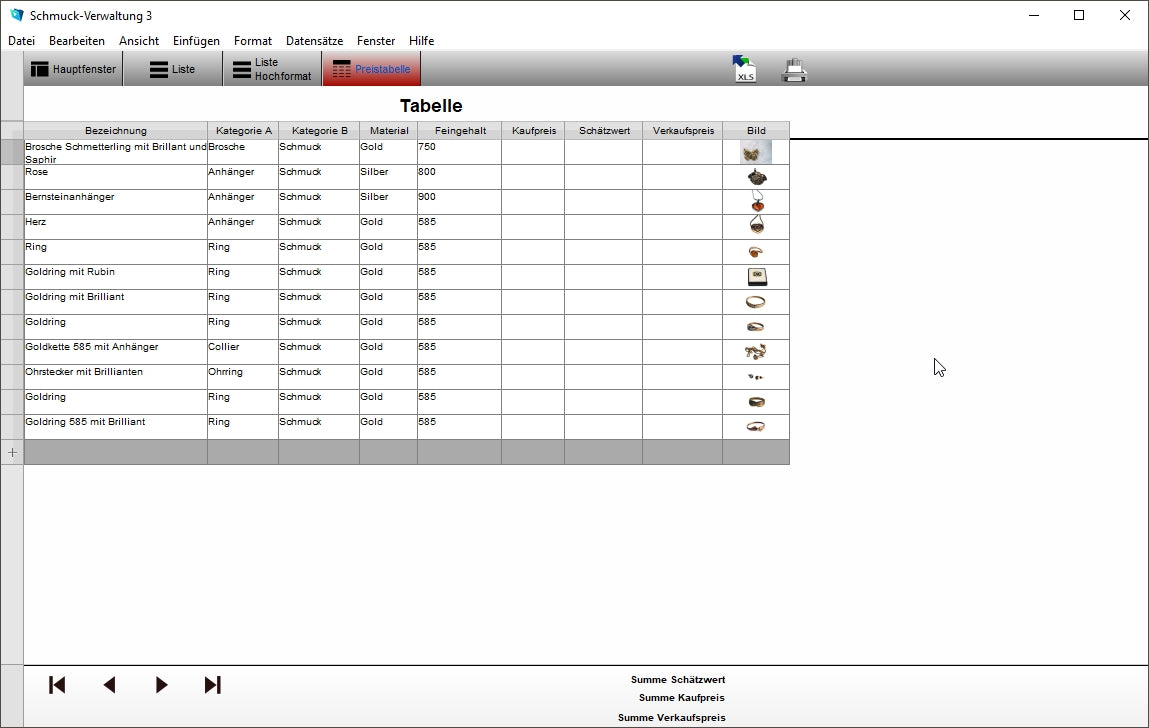The image size is (1149, 728).
Task: Jump to last record arrow
Action: [212, 685]
